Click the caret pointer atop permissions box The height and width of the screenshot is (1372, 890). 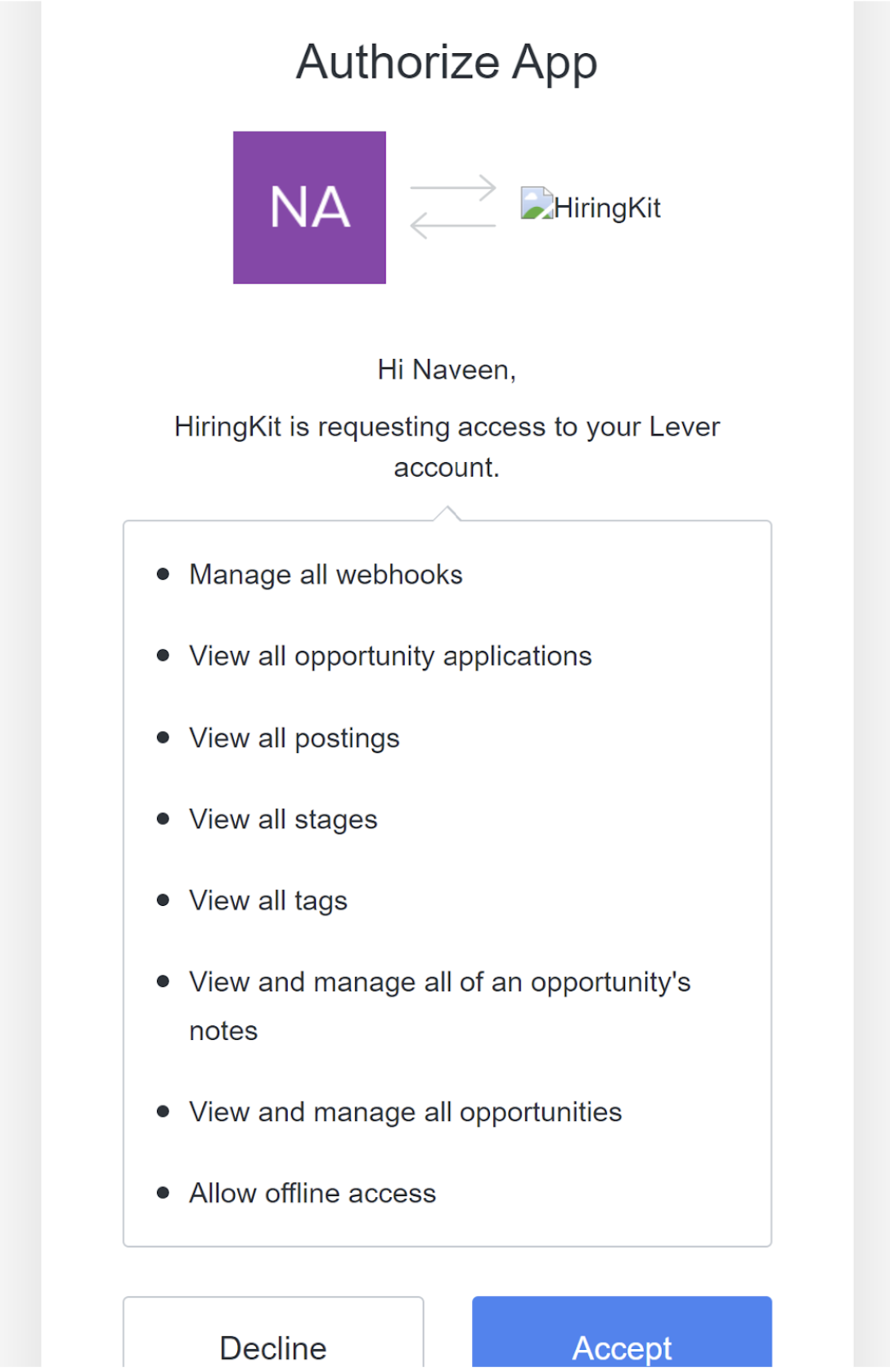click(447, 513)
